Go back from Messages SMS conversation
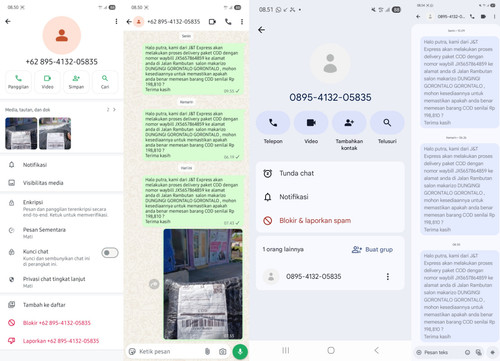Image resolution: width=500 pixels, height=361 pixels. coord(418,16)
